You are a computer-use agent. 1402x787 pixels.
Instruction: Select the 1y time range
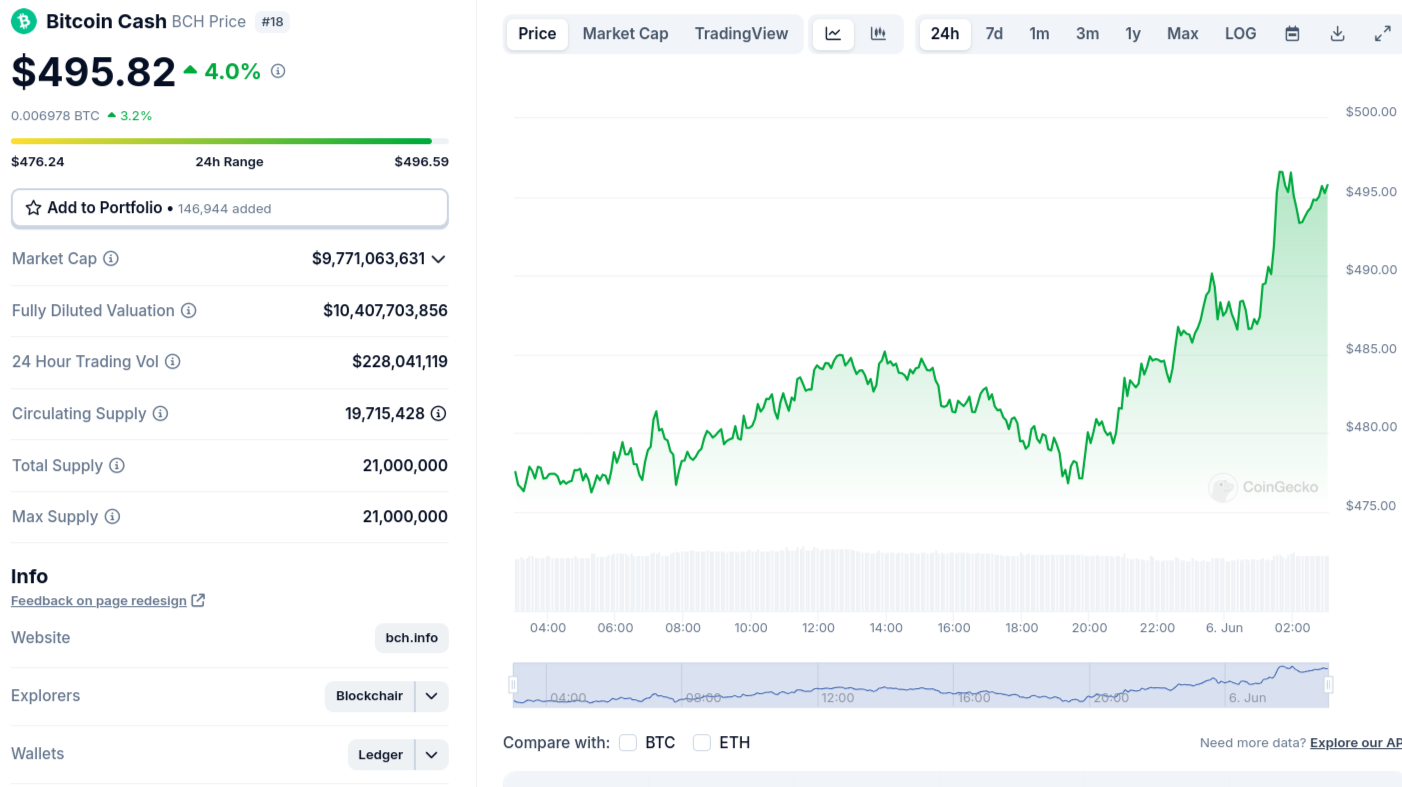pyautogui.click(x=1133, y=33)
